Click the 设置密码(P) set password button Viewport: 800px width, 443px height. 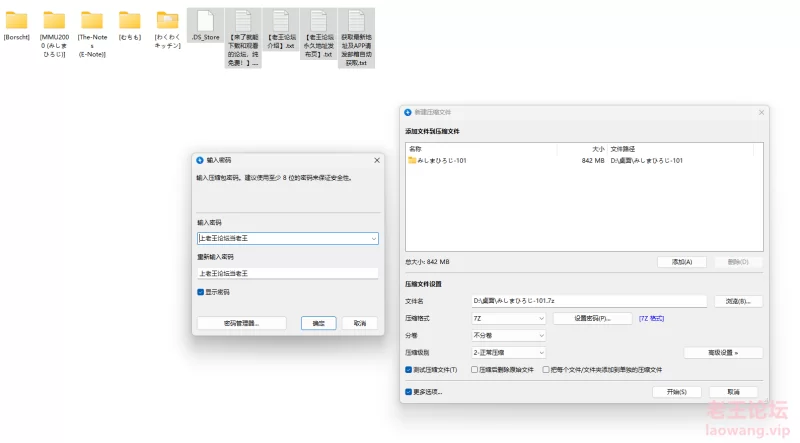592,318
